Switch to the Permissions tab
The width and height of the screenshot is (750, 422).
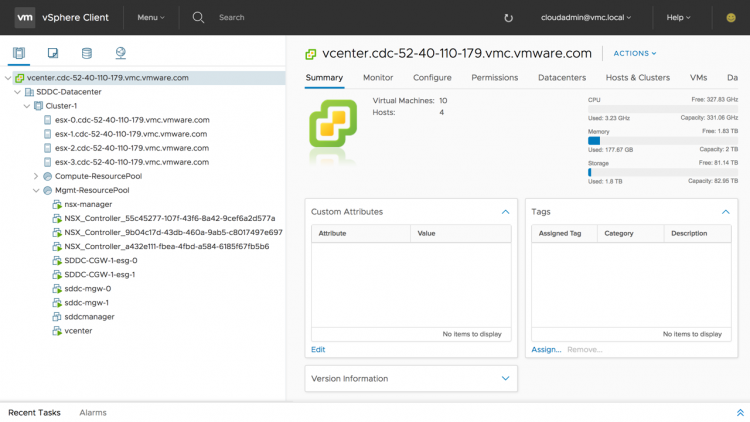(x=494, y=77)
